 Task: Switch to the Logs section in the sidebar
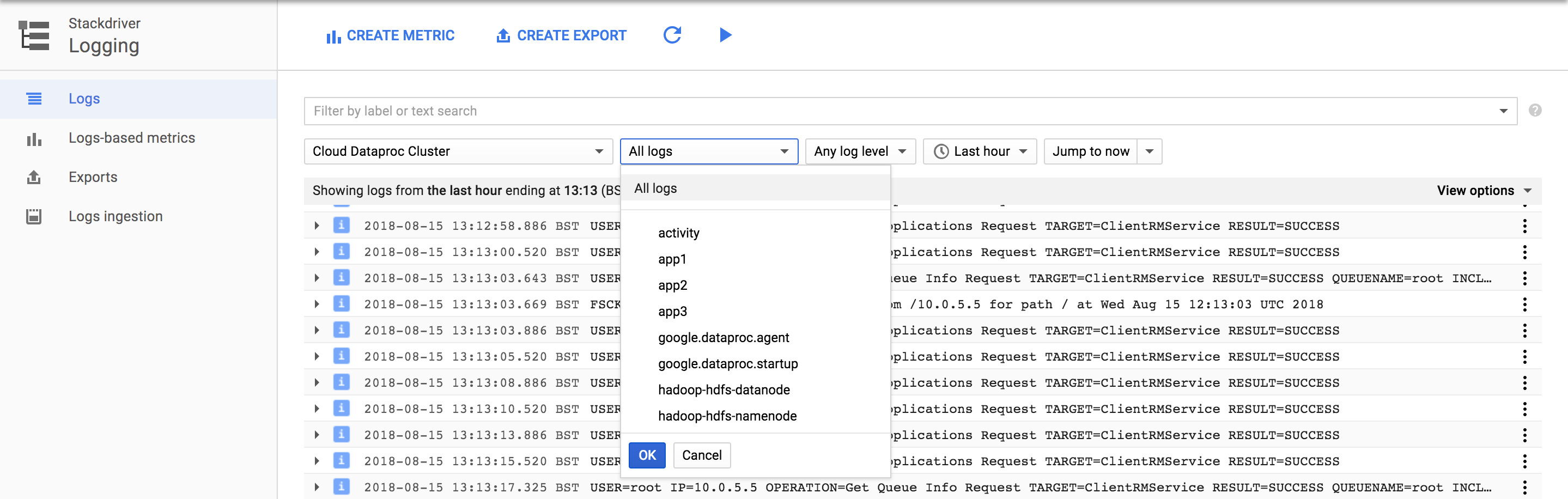[84, 98]
